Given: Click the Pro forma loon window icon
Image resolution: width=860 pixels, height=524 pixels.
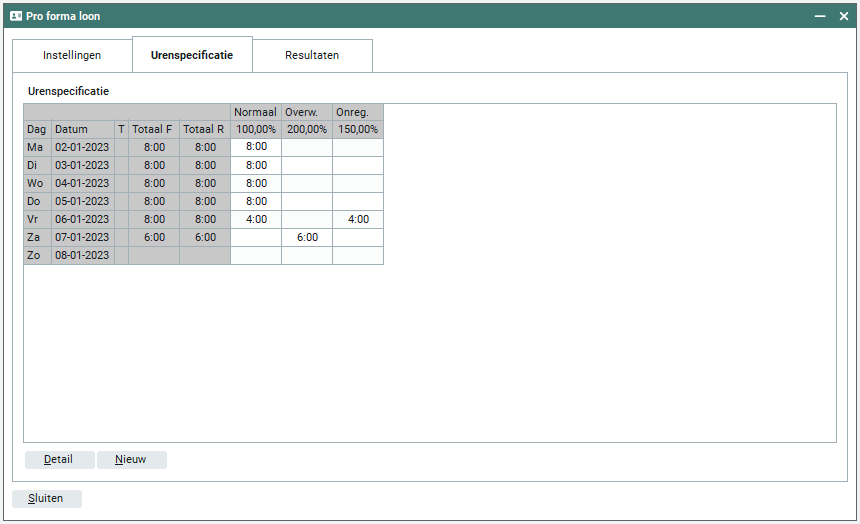Looking at the screenshot, I should coord(16,16).
